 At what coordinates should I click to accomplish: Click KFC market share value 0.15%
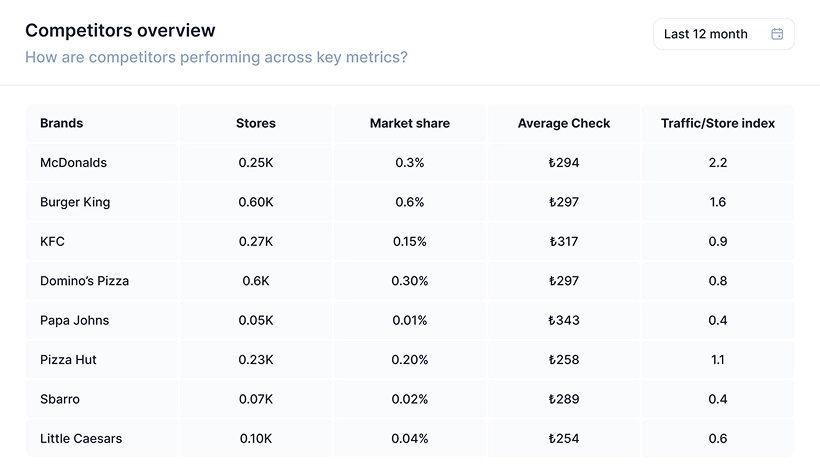(410, 241)
